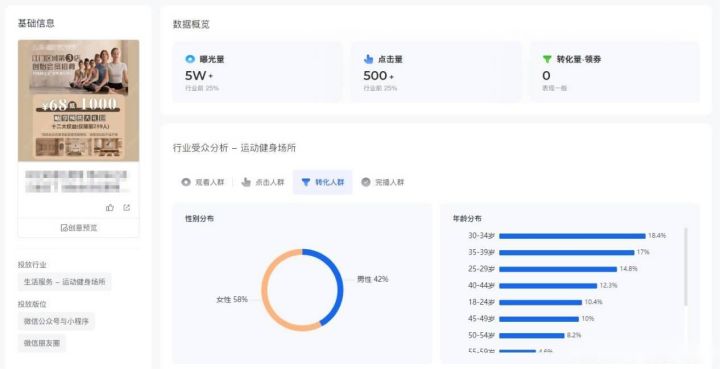Click the 生活服务 – 运动健身场所 industry tag
The image size is (720, 369).
coord(65,282)
